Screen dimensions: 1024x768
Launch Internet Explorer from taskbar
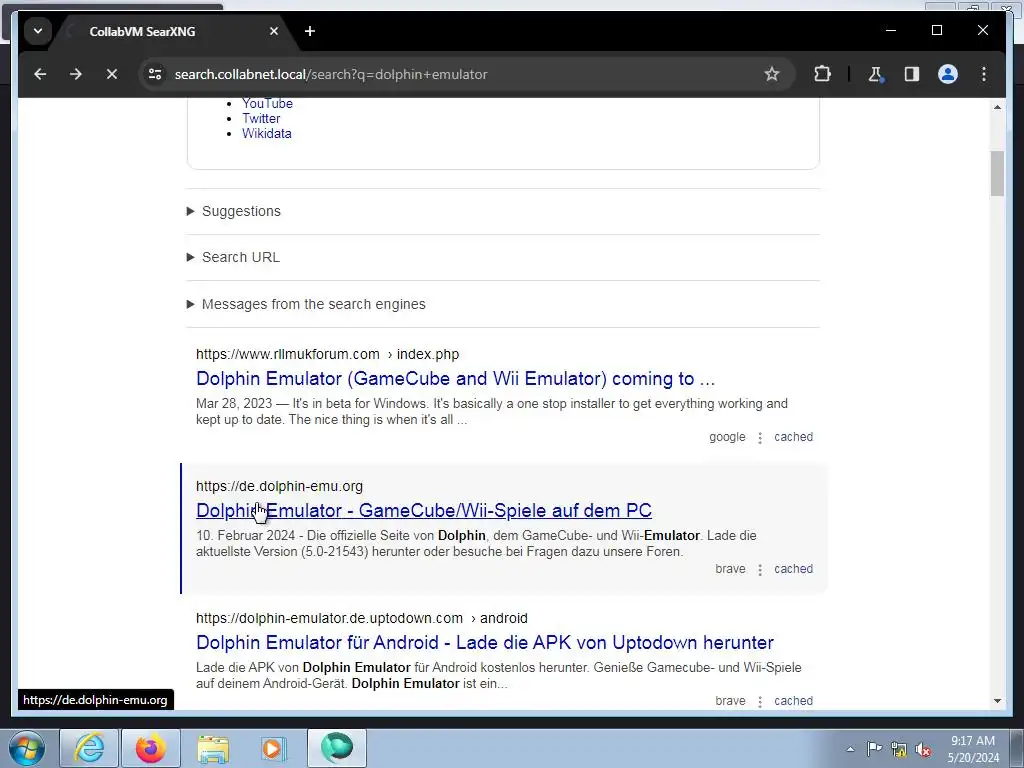[x=89, y=748]
